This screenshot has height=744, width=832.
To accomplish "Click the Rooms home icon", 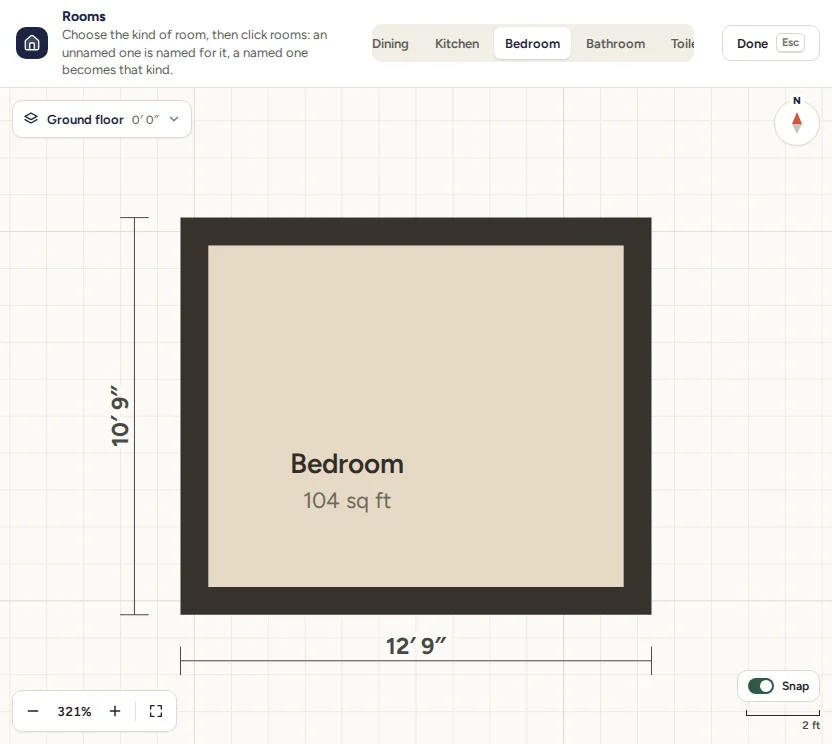I will click(x=32, y=43).
